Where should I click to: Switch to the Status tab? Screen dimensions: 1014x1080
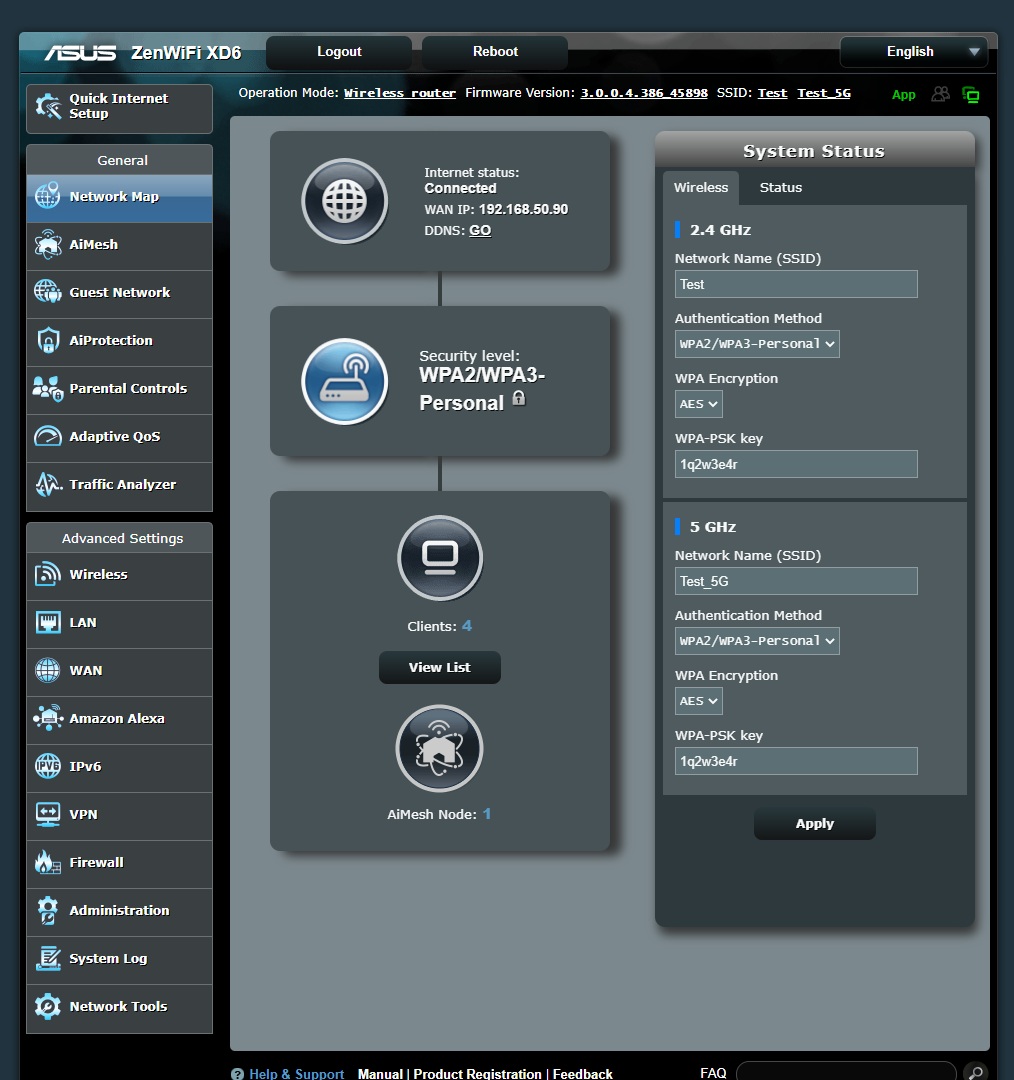click(x=780, y=187)
